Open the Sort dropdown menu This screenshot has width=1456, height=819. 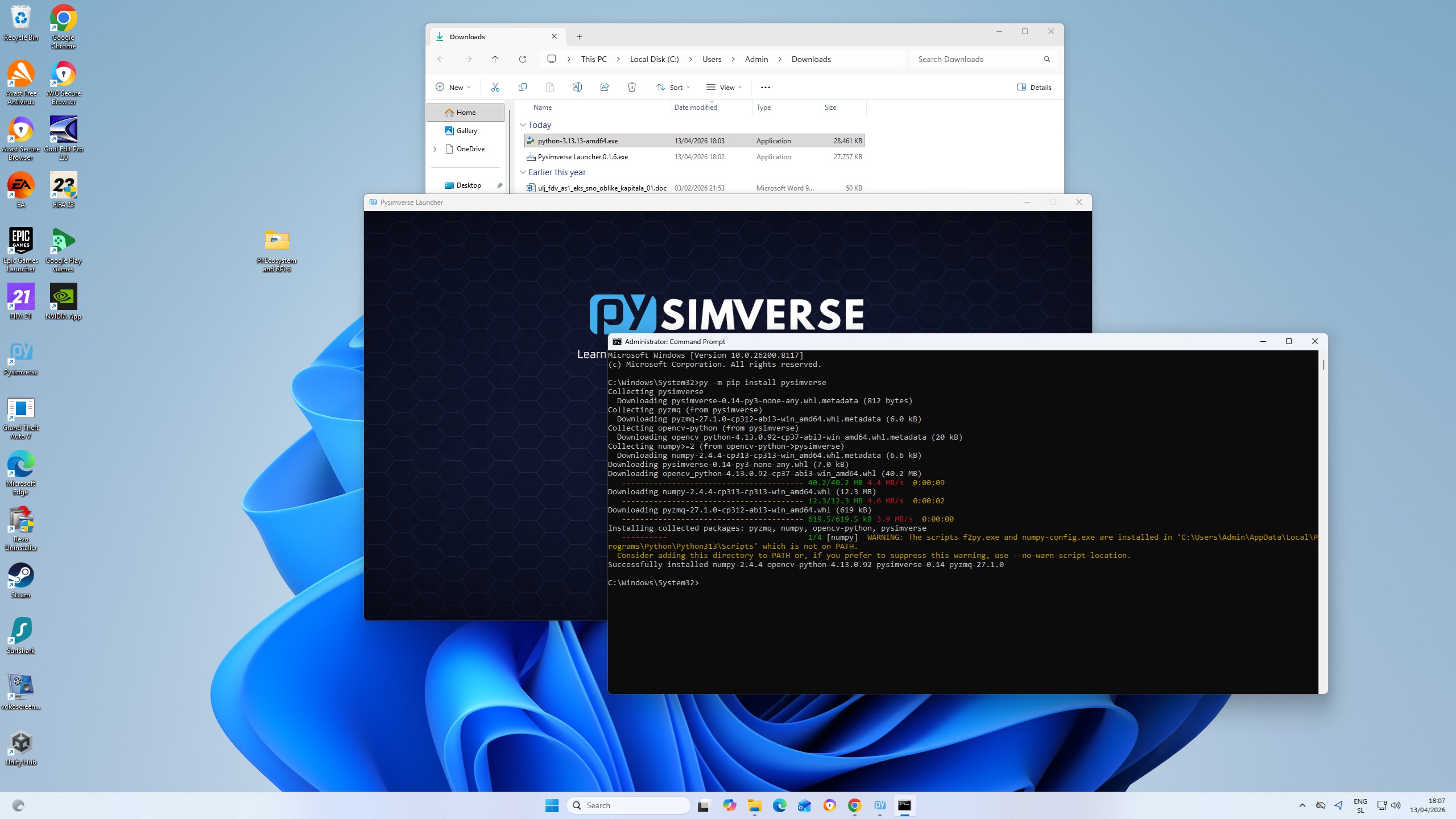[673, 87]
